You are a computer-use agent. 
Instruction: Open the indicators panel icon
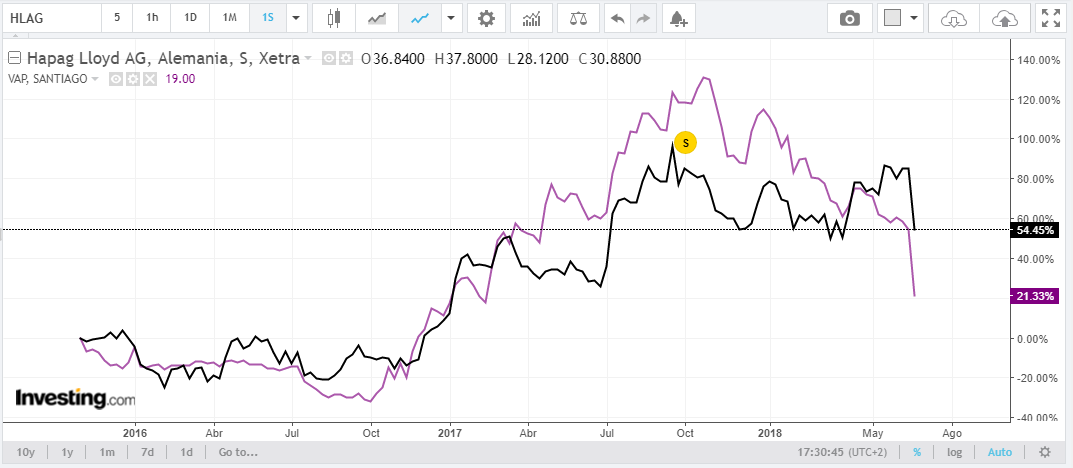pos(531,18)
